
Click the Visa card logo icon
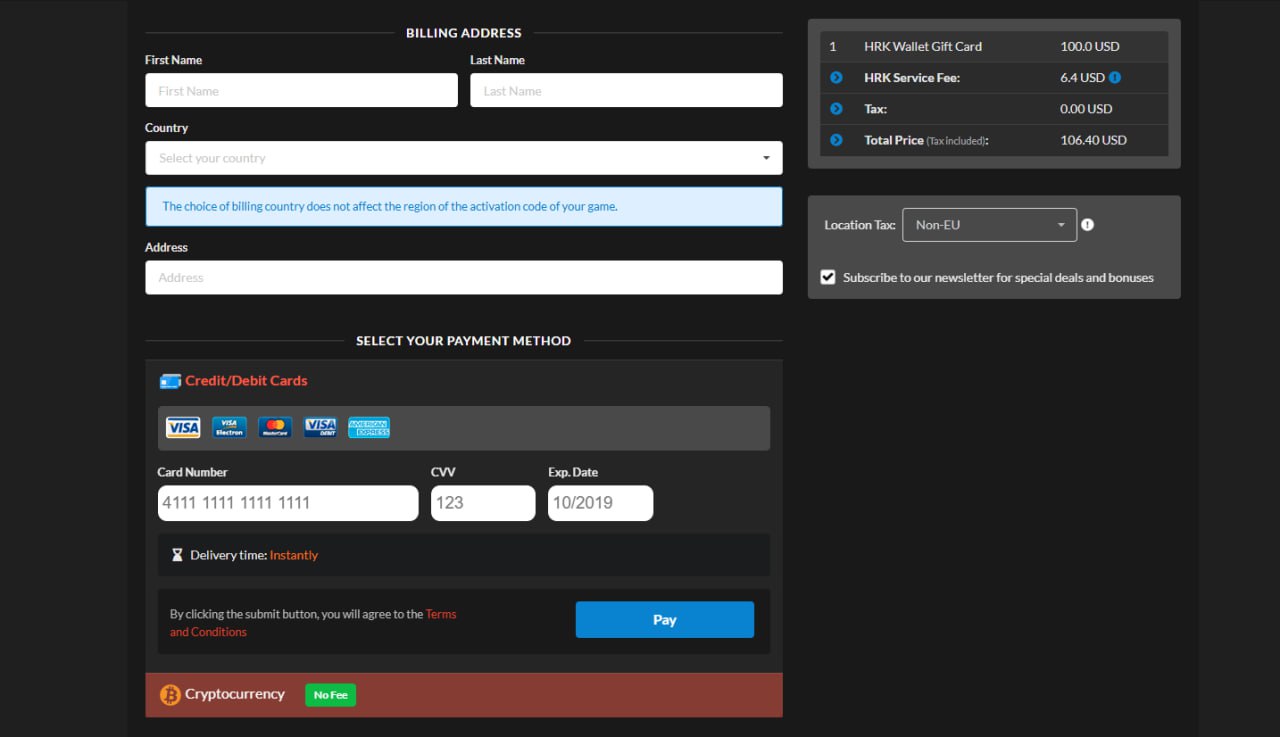click(x=183, y=428)
